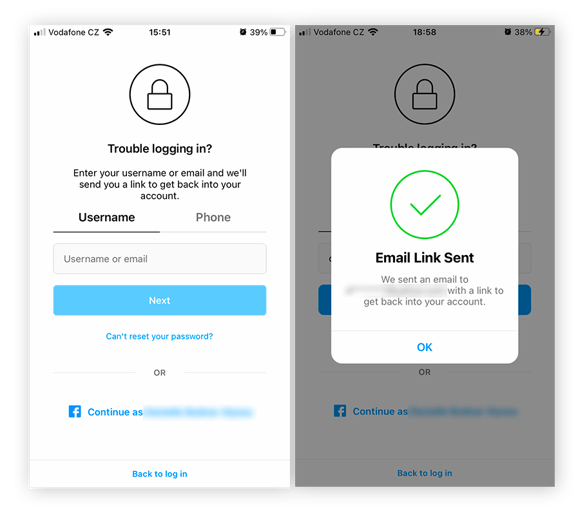Tap the signal bars beside Vodafone CZ on the left
The image size is (580, 512).
pos(40,33)
